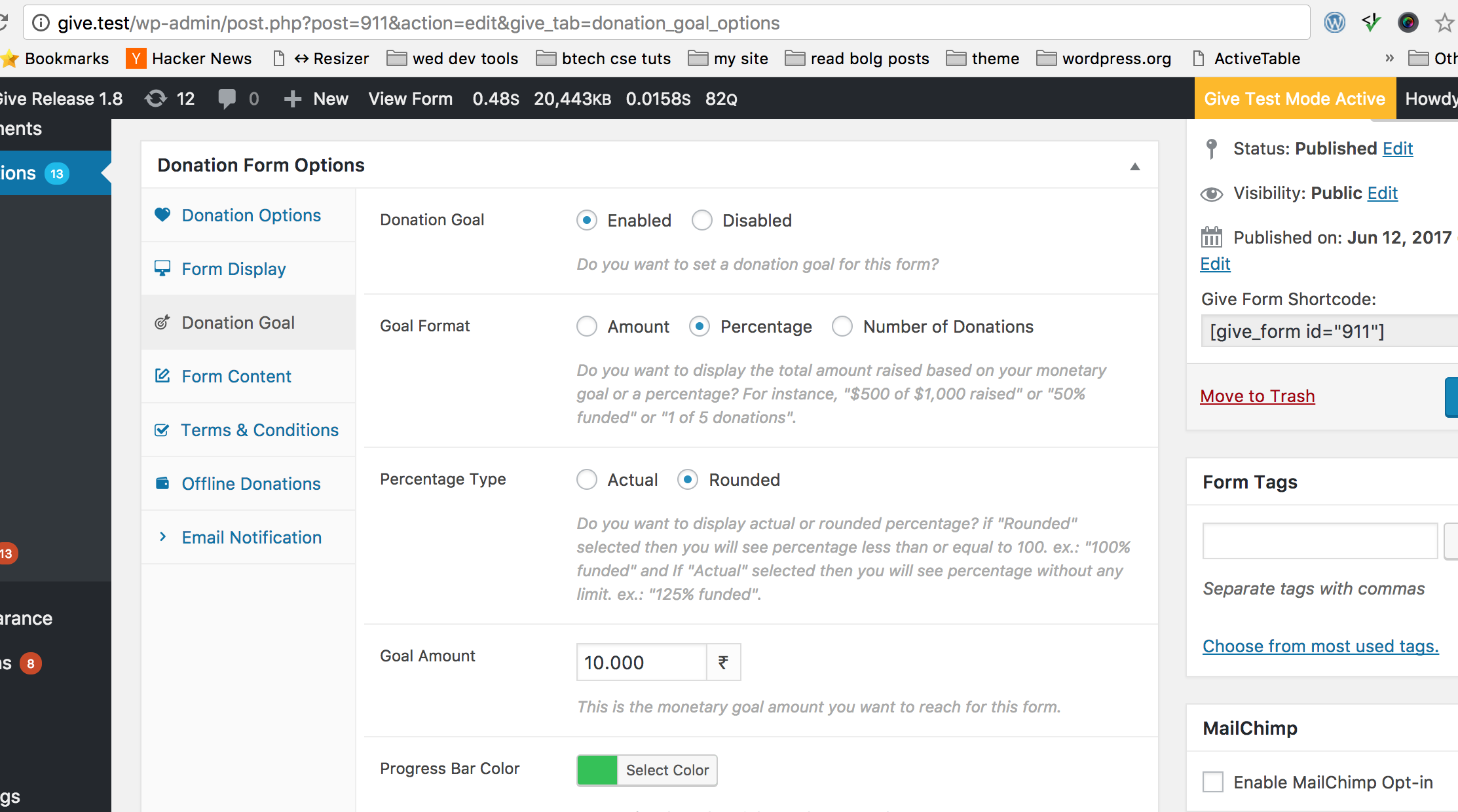The image size is (1458, 812).
Task: Open the comments bubble icon in admin bar
Action: (x=227, y=99)
